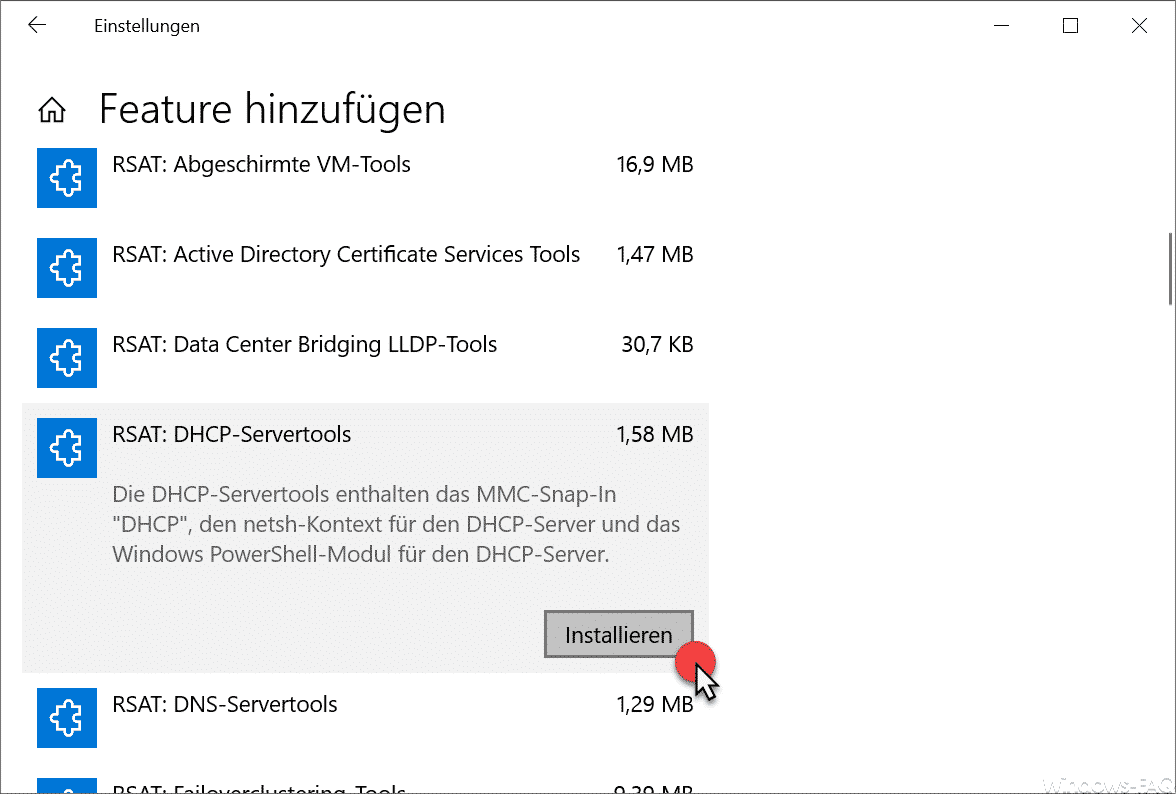Select RSAT: Active Directory Certificate Services Tools
Viewport: 1176px width, 794px height.
pyautogui.click(x=365, y=268)
